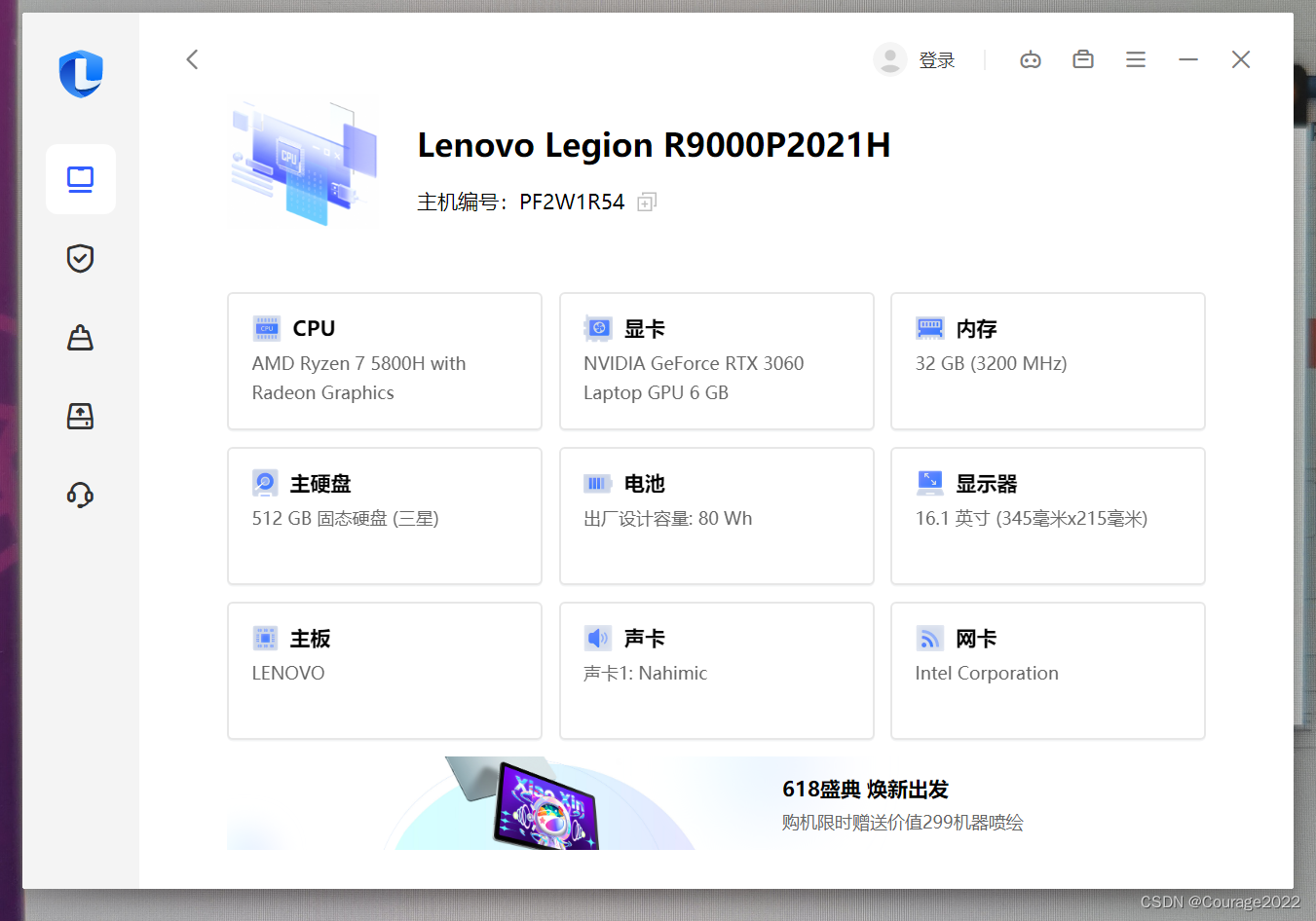The image size is (1316, 921).
Task: Minimize the Lenovo window
Action: pos(1188,59)
